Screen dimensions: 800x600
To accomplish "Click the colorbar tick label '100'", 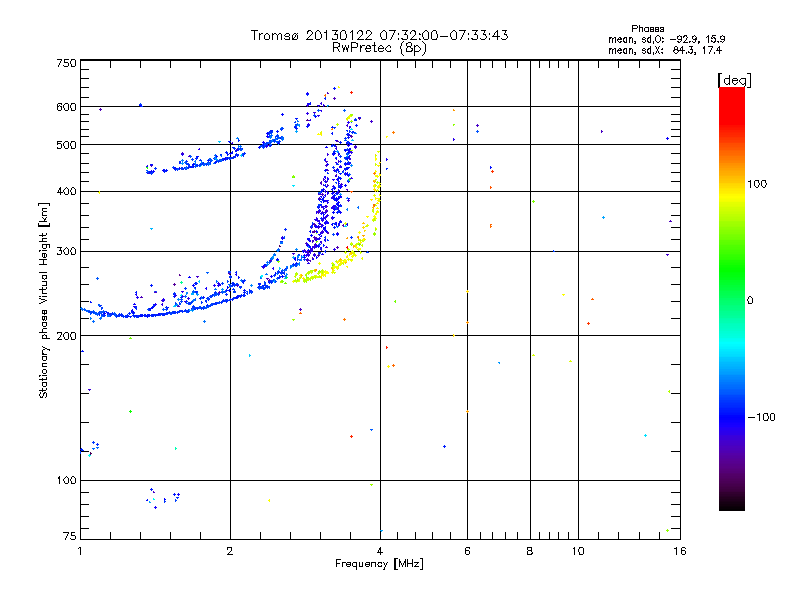I will [x=757, y=184].
